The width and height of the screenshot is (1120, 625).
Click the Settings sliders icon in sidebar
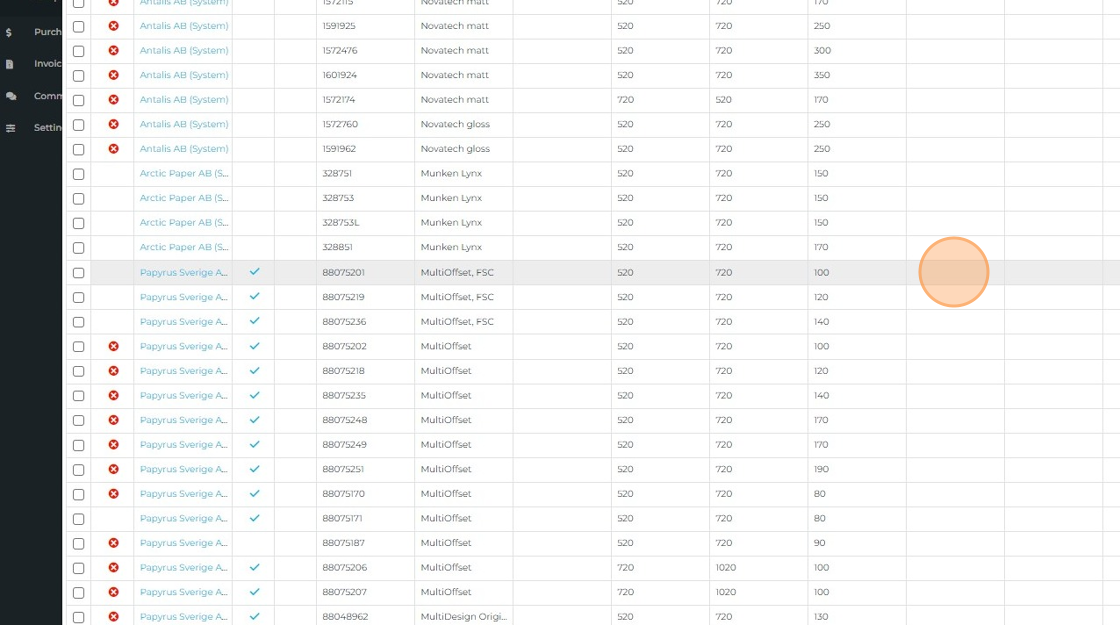(x=10, y=128)
